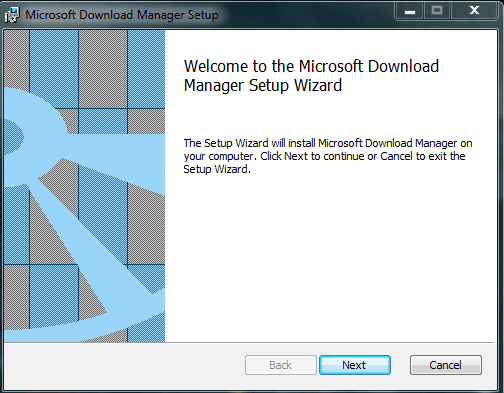Minimize the Setup window
This screenshot has width=504, height=393.
[x=410, y=11]
